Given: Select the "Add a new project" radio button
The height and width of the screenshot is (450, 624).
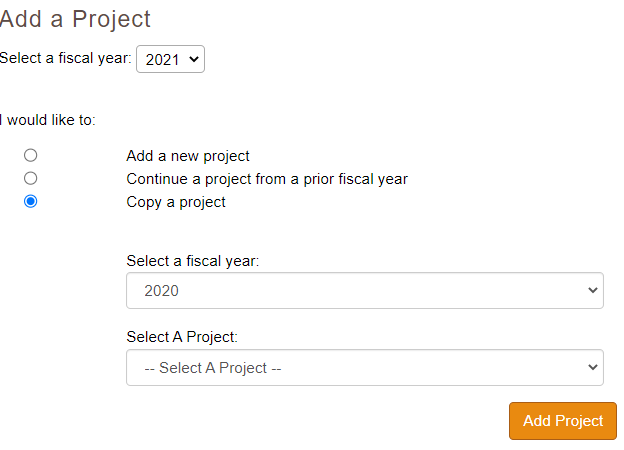Looking at the screenshot, I should [x=31, y=155].
